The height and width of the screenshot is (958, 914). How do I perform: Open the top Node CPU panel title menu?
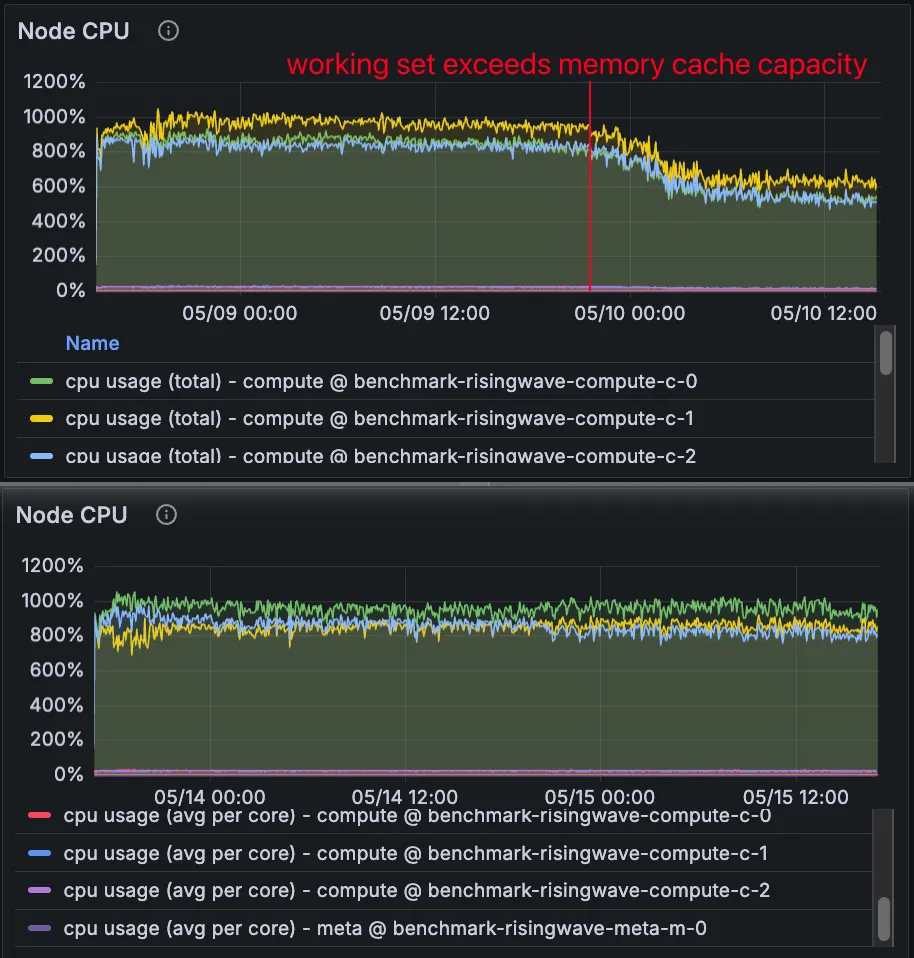tap(73, 31)
